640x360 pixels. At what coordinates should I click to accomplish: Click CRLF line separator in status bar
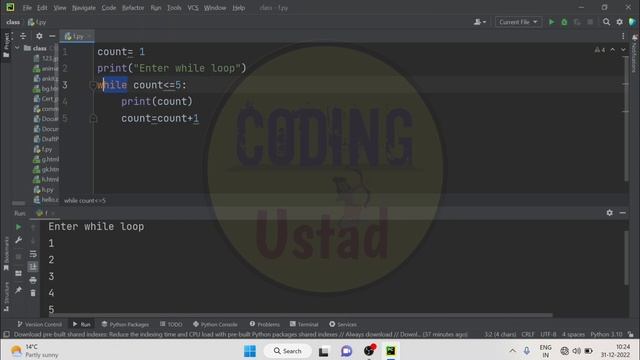click(x=528, y=334)
